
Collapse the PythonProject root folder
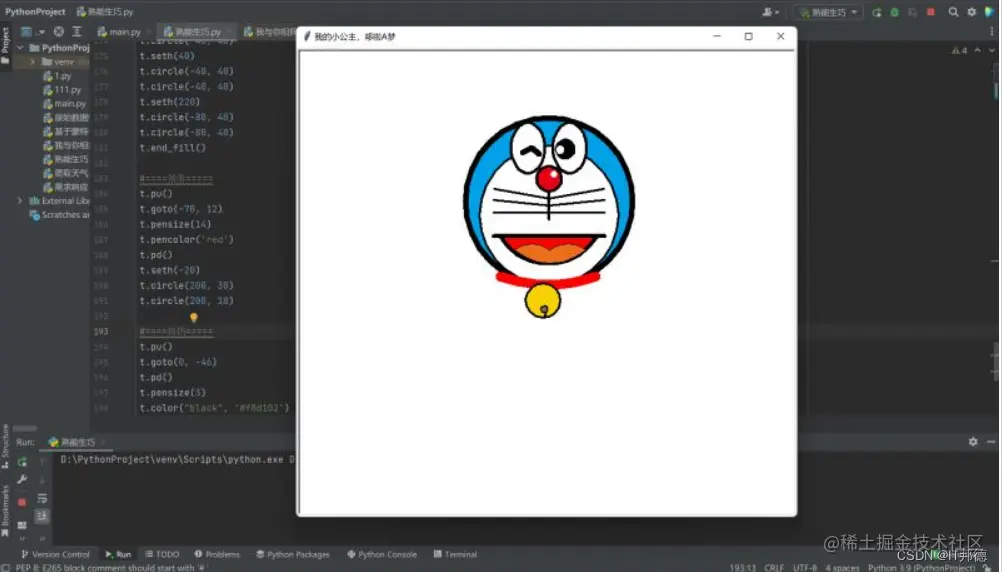tap(20, 48)
